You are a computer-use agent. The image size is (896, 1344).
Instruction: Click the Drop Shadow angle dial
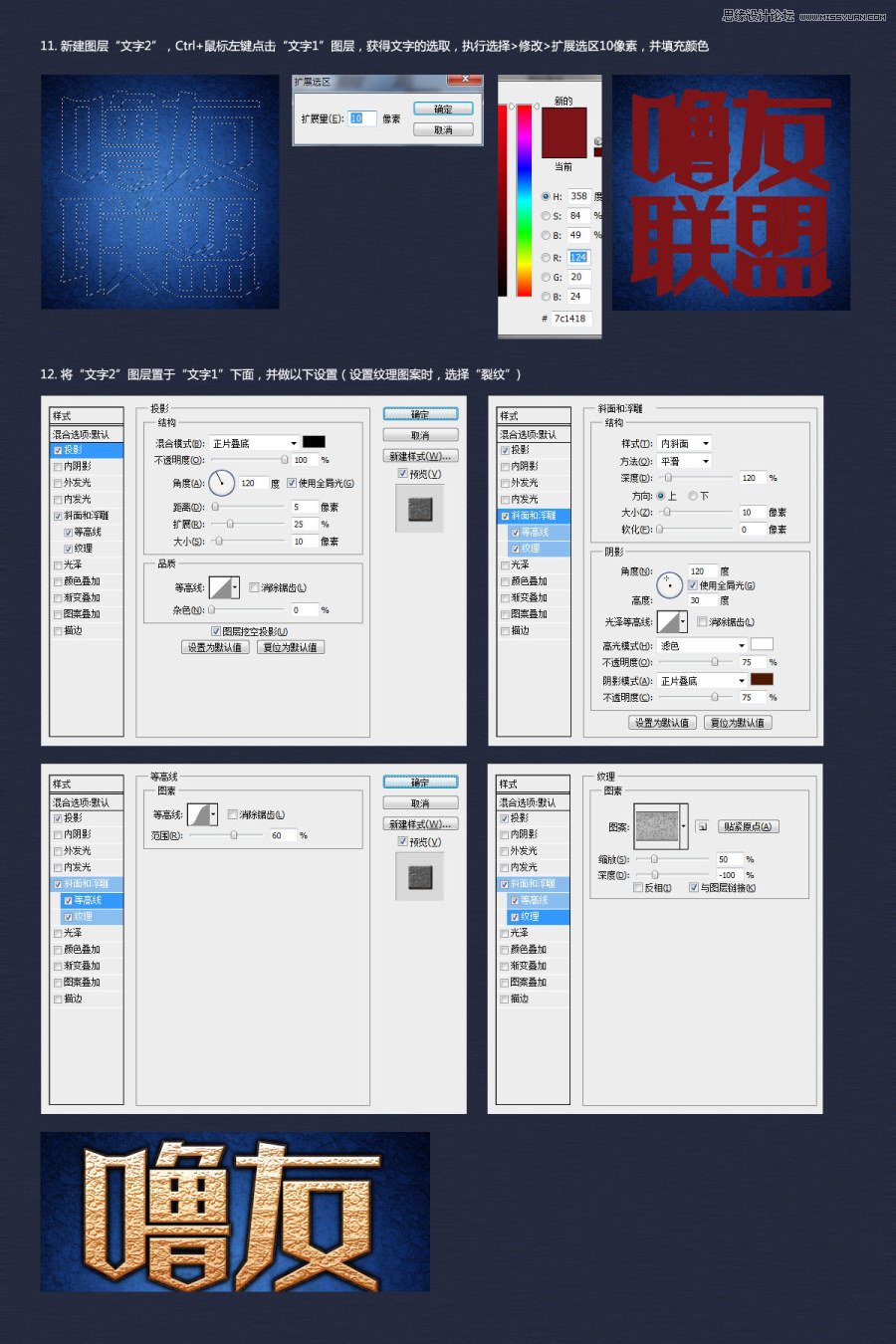[x=221, y=483]
